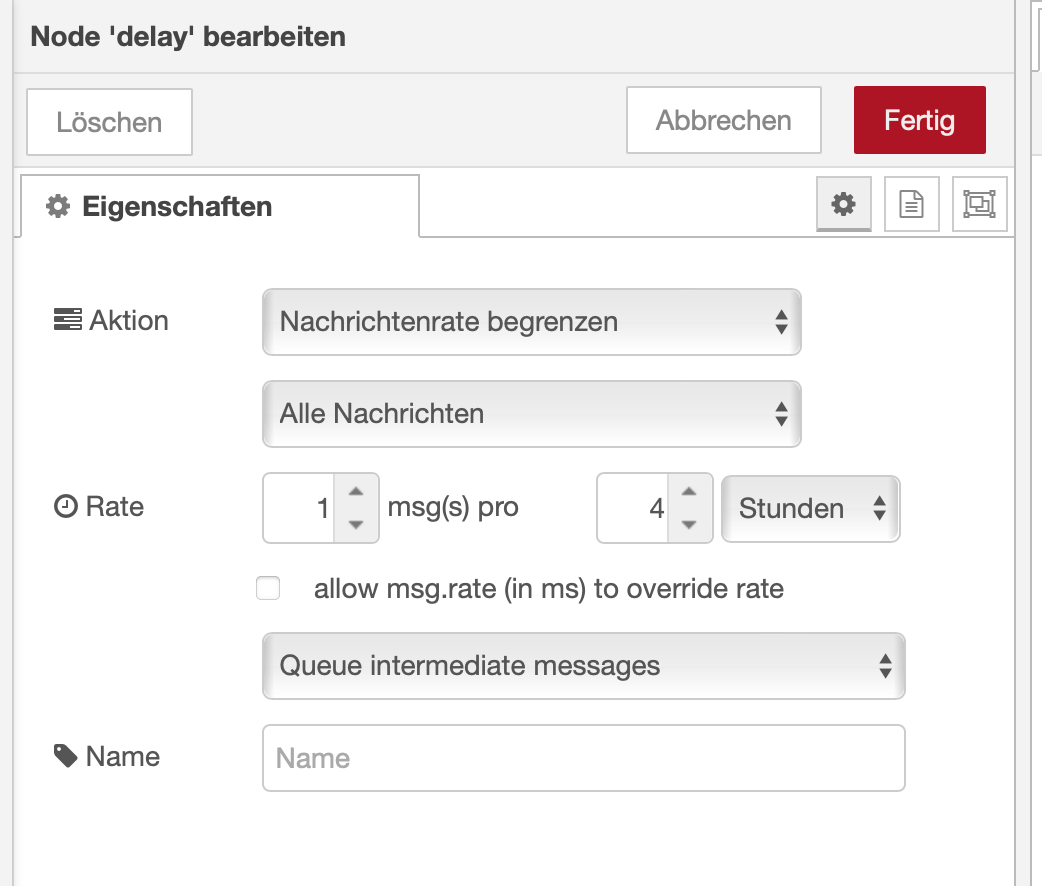This screenshot has height=886, width=1042.
Task: Focus the Name text field
Action: [x=583, y=758]
